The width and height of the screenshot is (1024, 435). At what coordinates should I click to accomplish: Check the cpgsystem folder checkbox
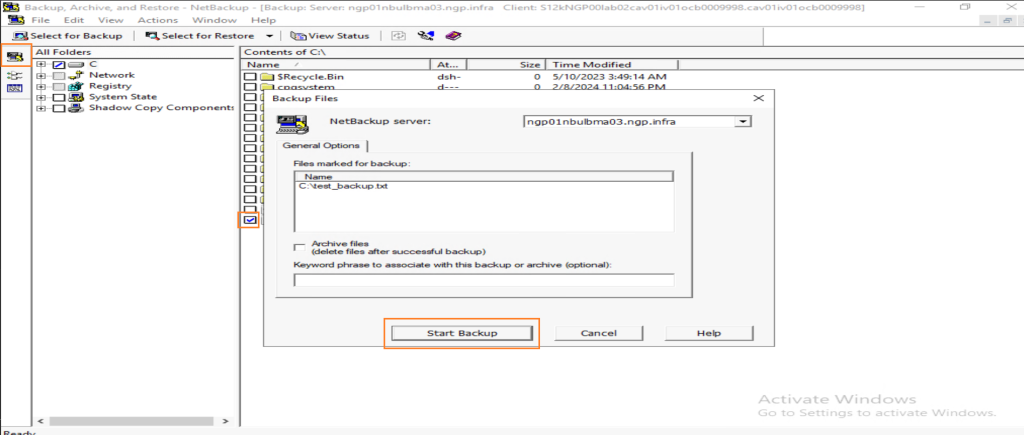(250, 88)
